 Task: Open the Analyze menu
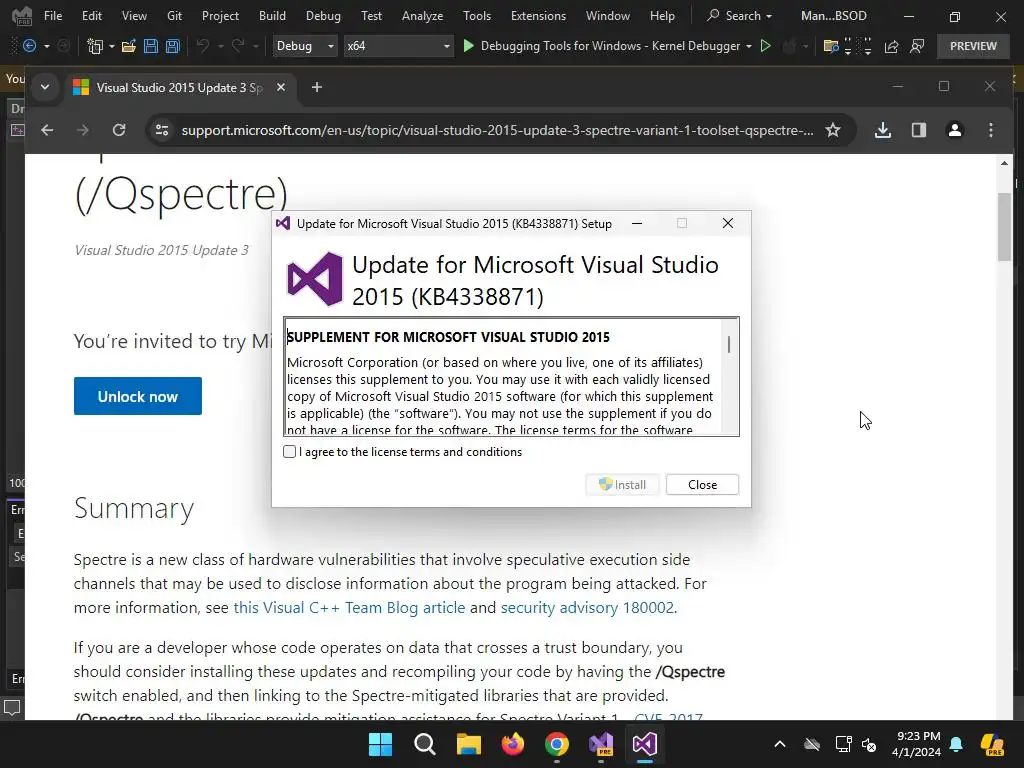(x=423, y=16)
